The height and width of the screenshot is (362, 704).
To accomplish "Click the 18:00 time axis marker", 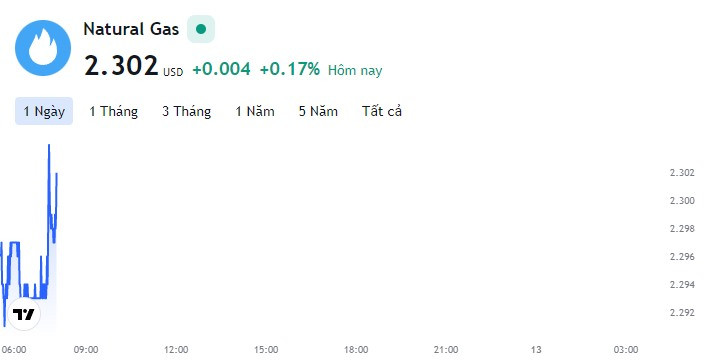I will [x=356, y=349].
